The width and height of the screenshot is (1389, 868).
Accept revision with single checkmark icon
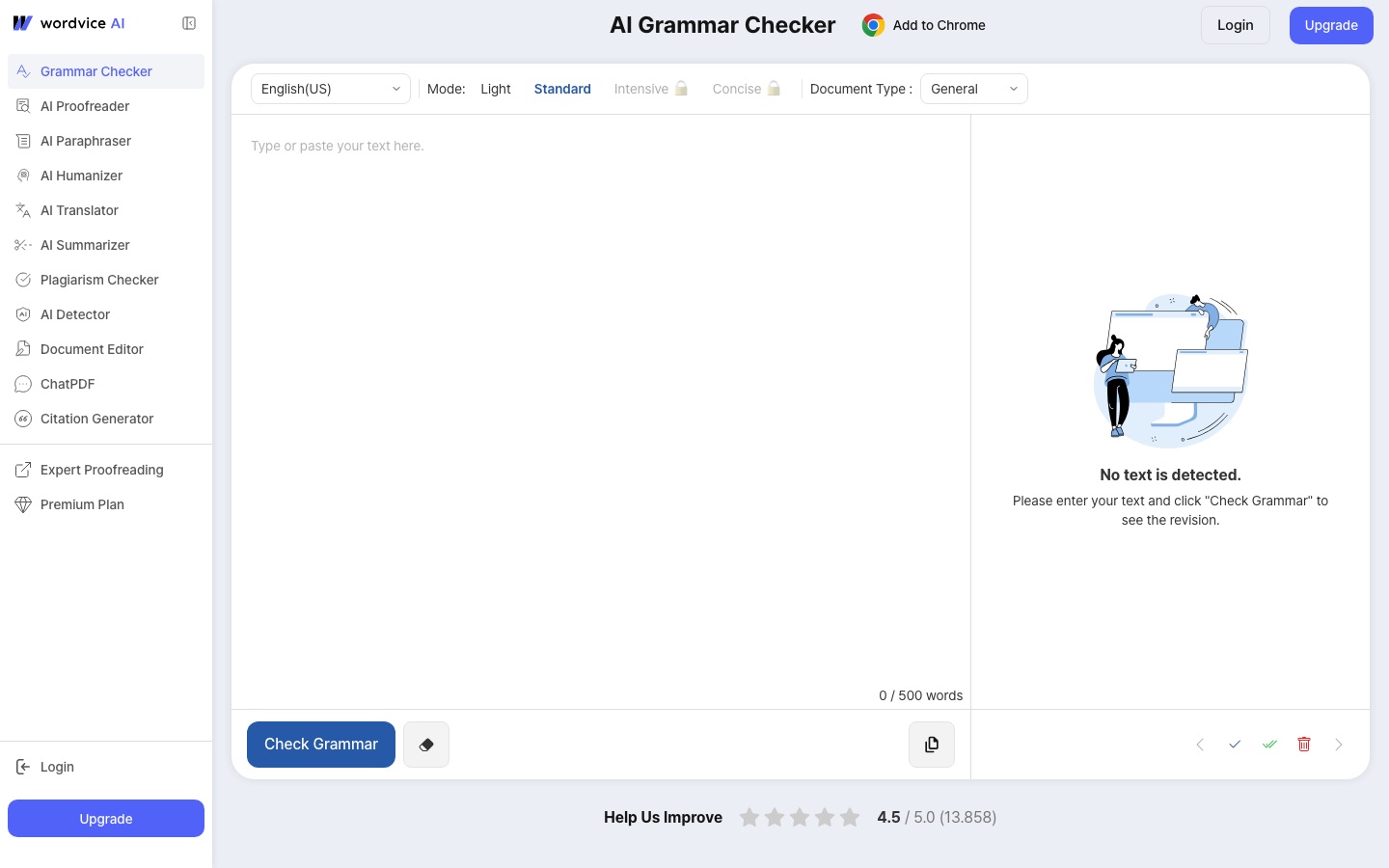pyautogui.click(x=1235, y=745)
